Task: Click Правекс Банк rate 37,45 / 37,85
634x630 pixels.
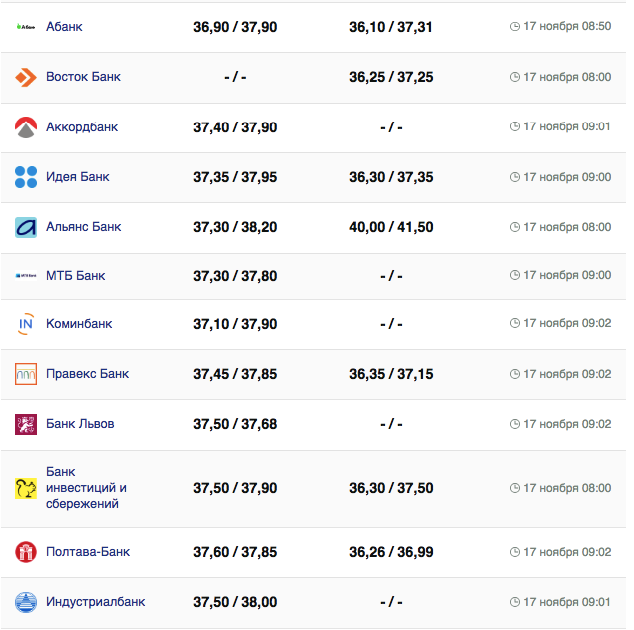Action: point(235,374)
